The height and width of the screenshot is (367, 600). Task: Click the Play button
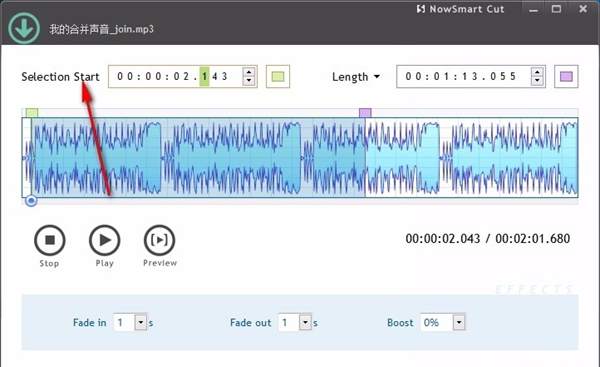coord(104,240)
